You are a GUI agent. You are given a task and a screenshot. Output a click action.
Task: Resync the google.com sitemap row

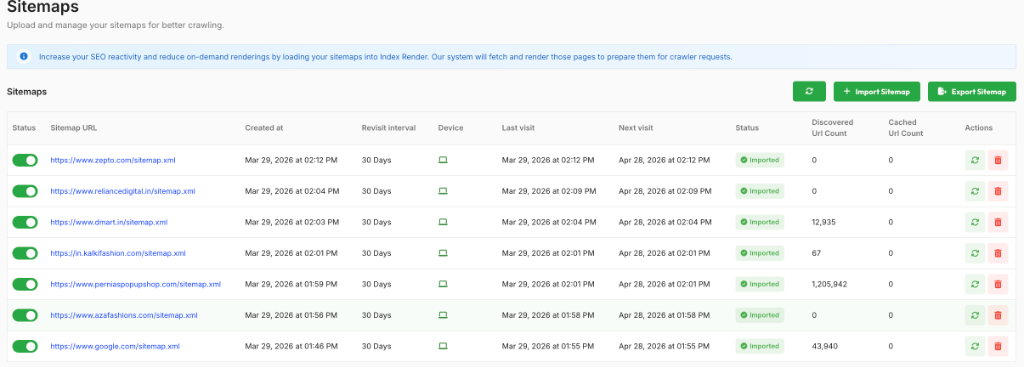pyautogui.click(x=975, y=346)
